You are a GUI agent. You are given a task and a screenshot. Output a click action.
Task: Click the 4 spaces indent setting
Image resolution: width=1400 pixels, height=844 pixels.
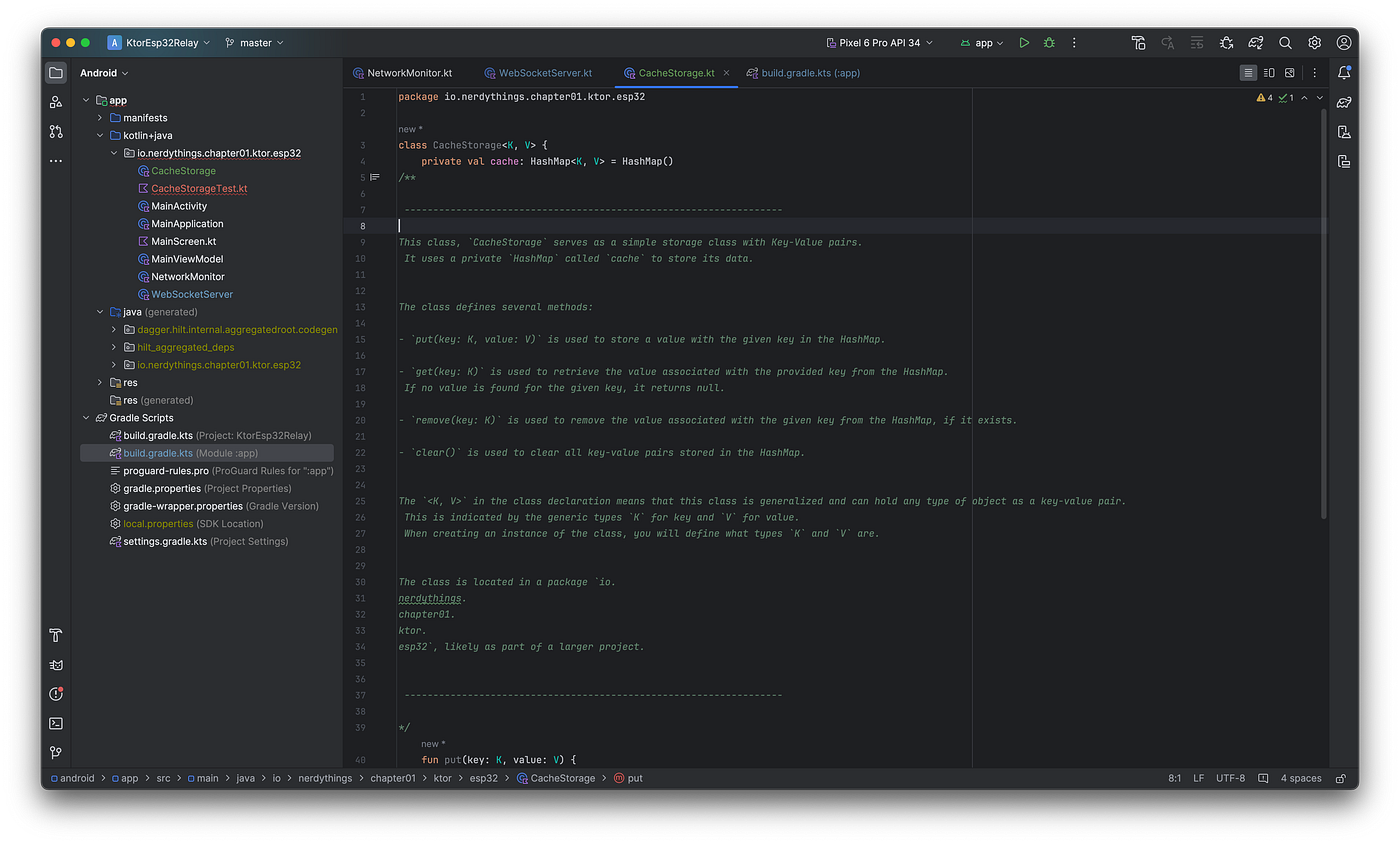pyautogui.click(x=1300, y=777)
